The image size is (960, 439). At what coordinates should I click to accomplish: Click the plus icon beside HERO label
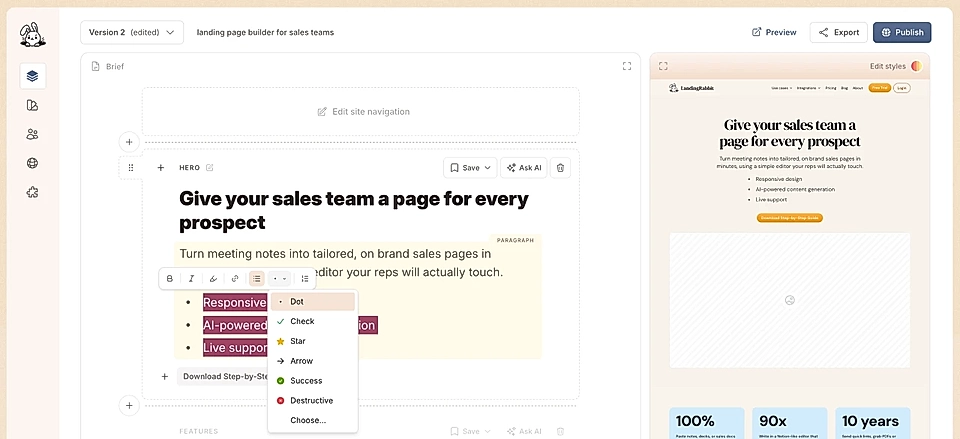point(160,167)
